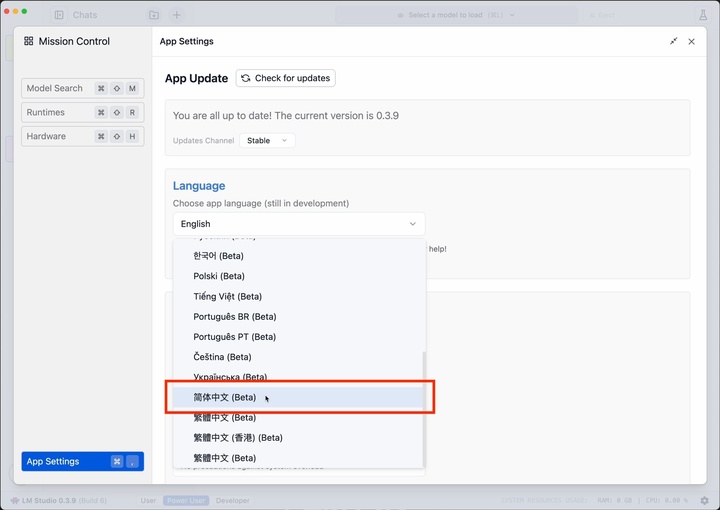Click the CPU usage readout
Viewport: 720px width, 510px height.
point(667,500)
